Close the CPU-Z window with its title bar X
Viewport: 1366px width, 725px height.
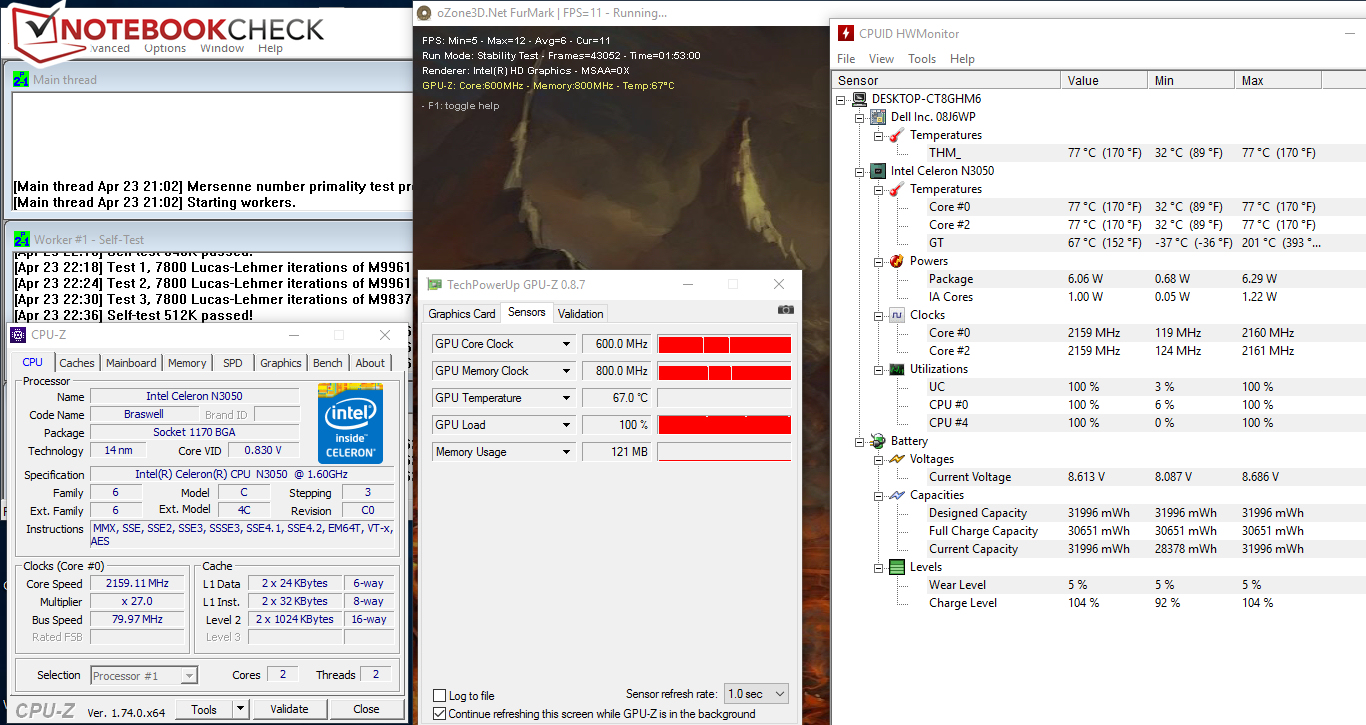(385, 335)
